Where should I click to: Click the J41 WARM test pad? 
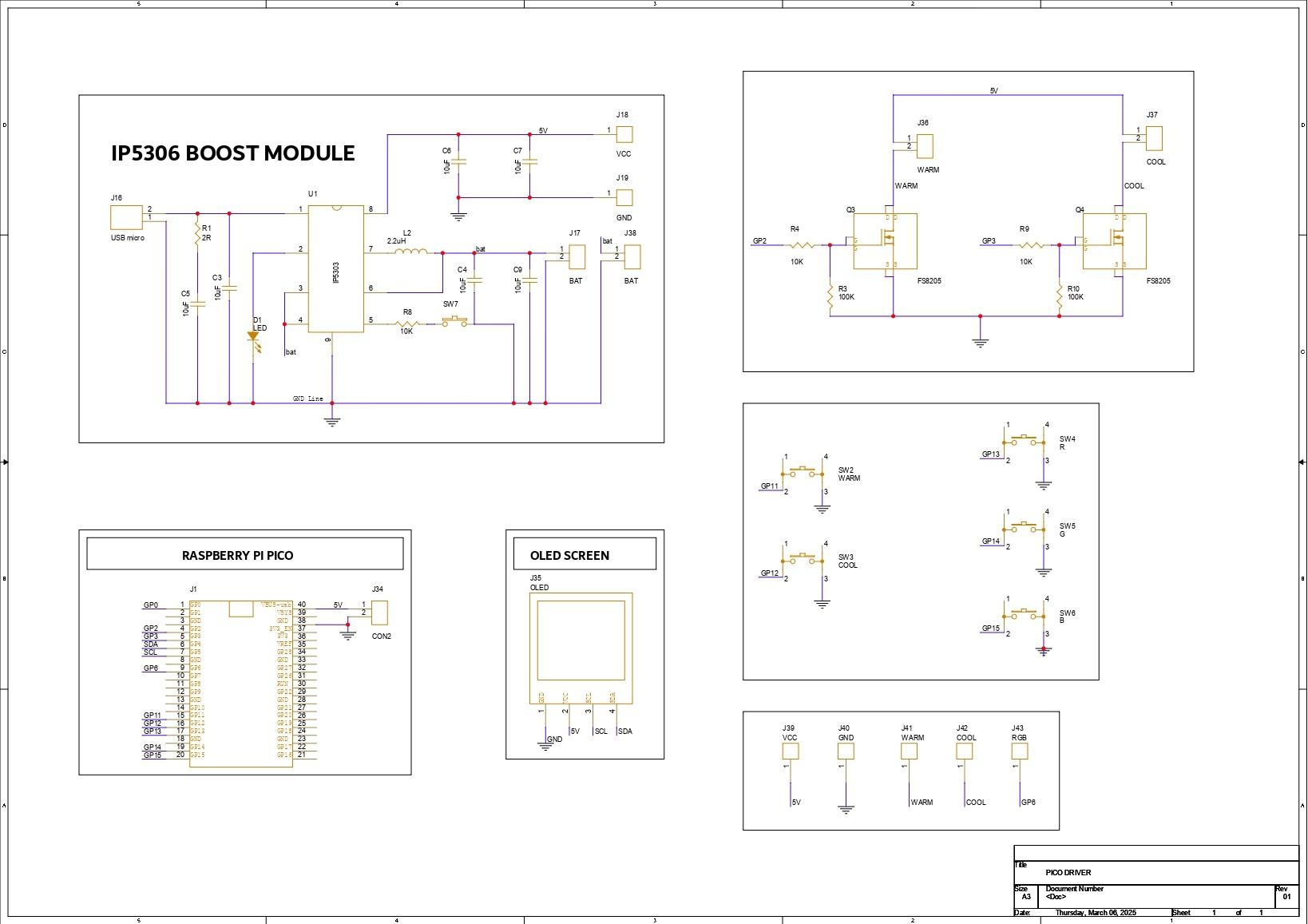point(909,751)
